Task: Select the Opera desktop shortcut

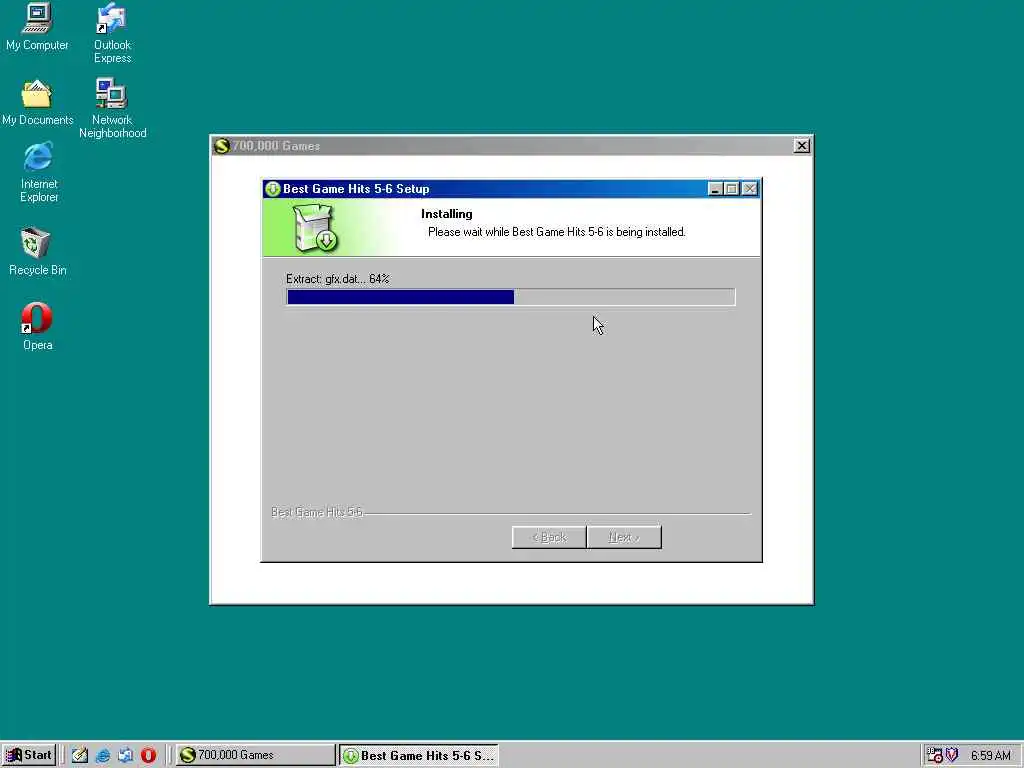Action: (37, 326)
